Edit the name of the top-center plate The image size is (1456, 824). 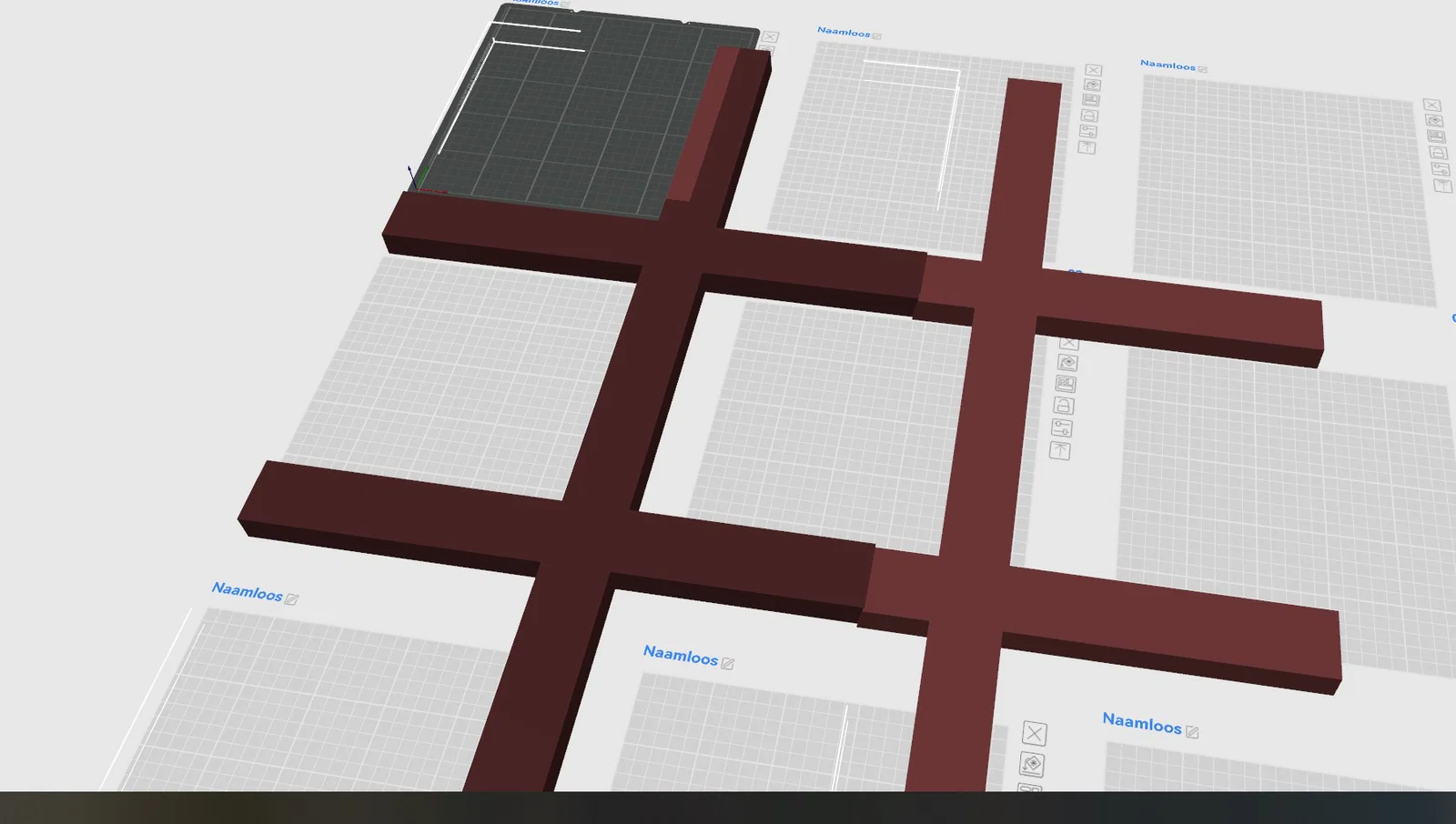pyautogui.click(x=877, y=36)
